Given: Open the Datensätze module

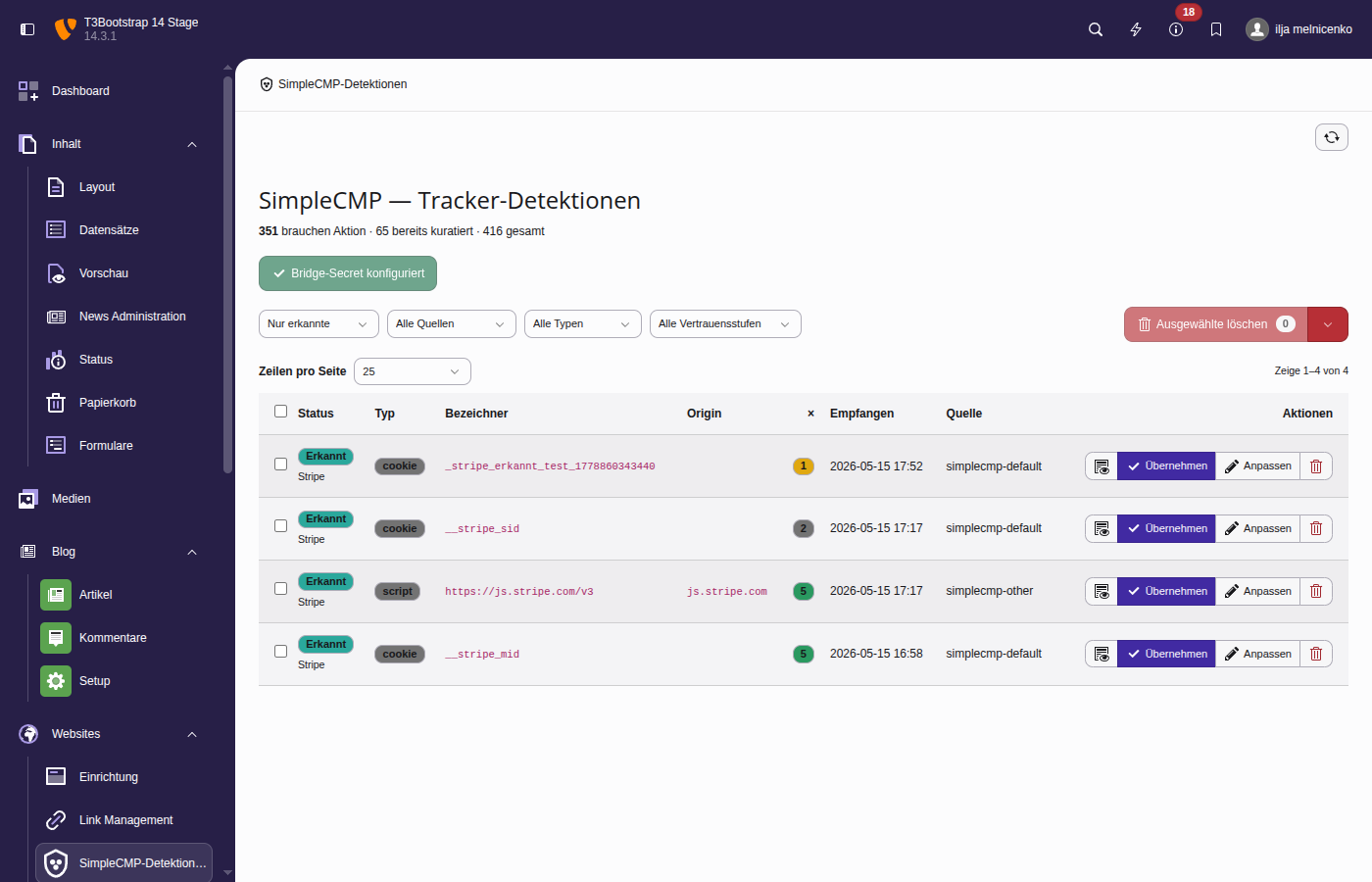Looking at the screenshot, I should pyautogui.click(x=125, y=230).
